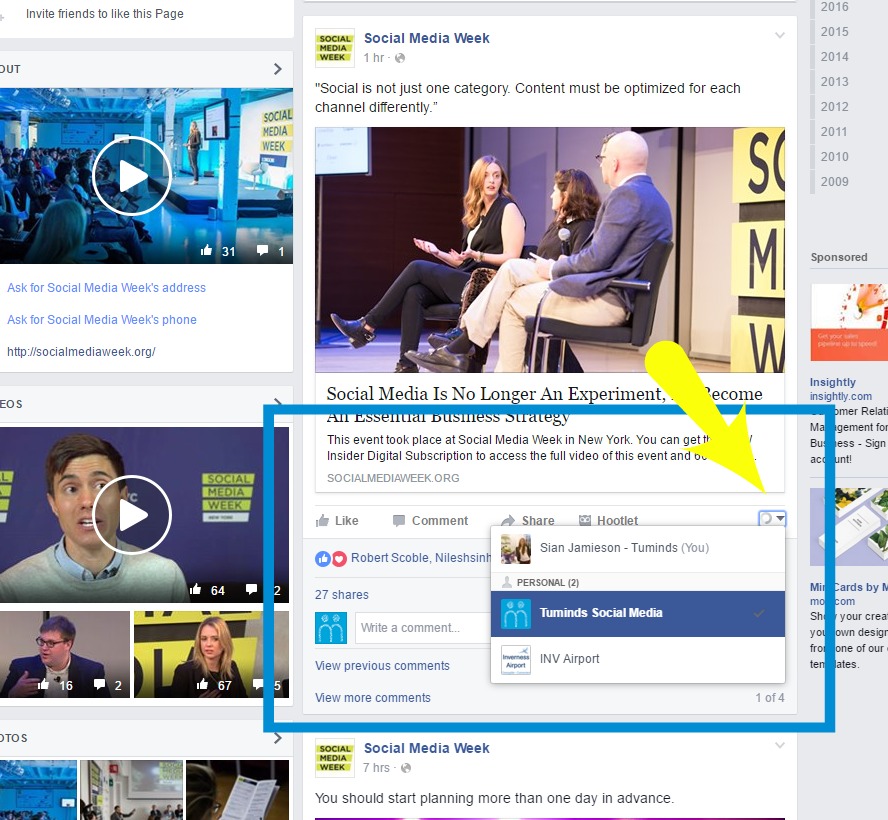
Task: Share the Social Media Week post
Action: click(528, 520)
